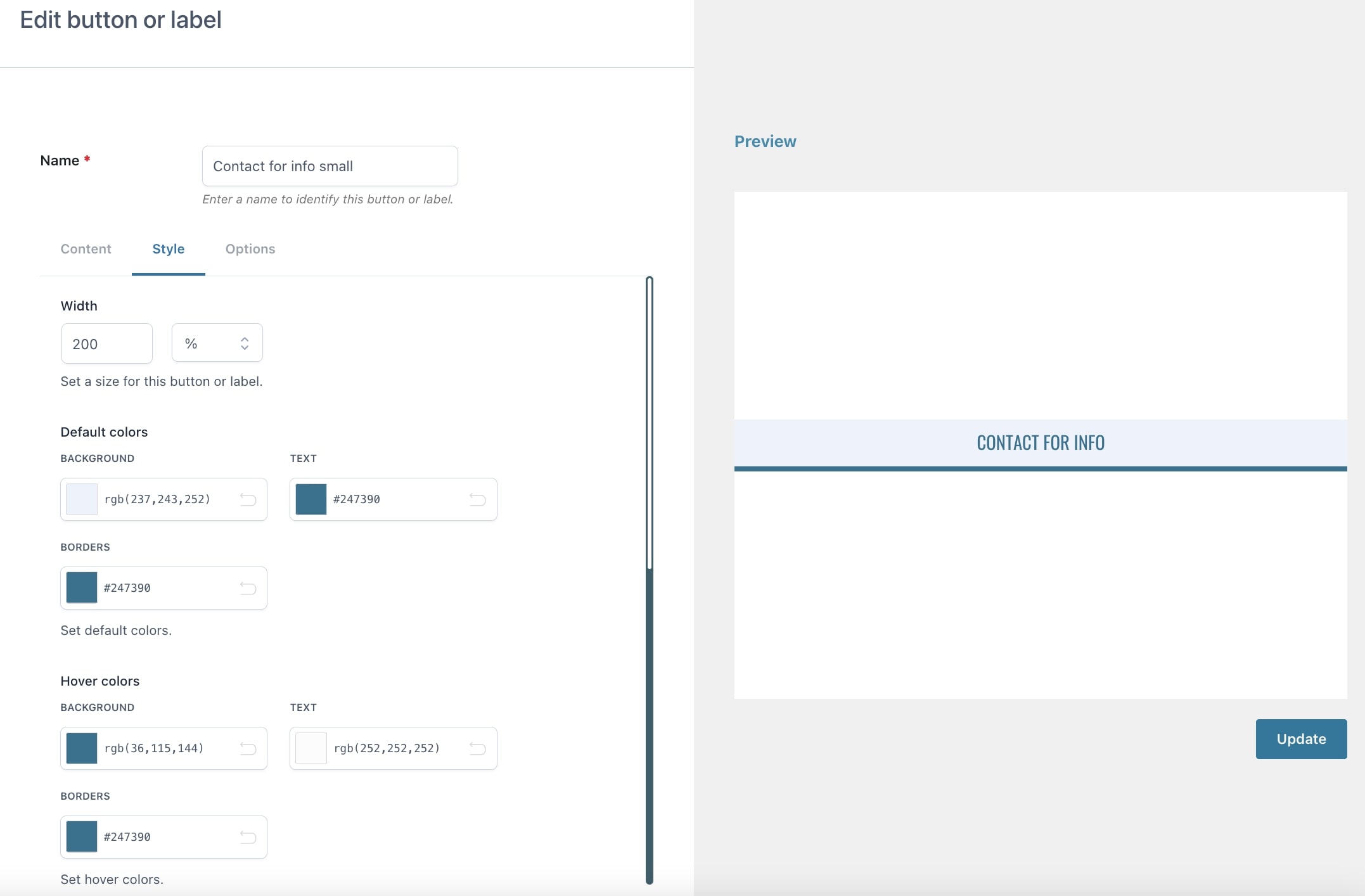Click hover background rgb(36,115,144) value

(x=154, y=748)
